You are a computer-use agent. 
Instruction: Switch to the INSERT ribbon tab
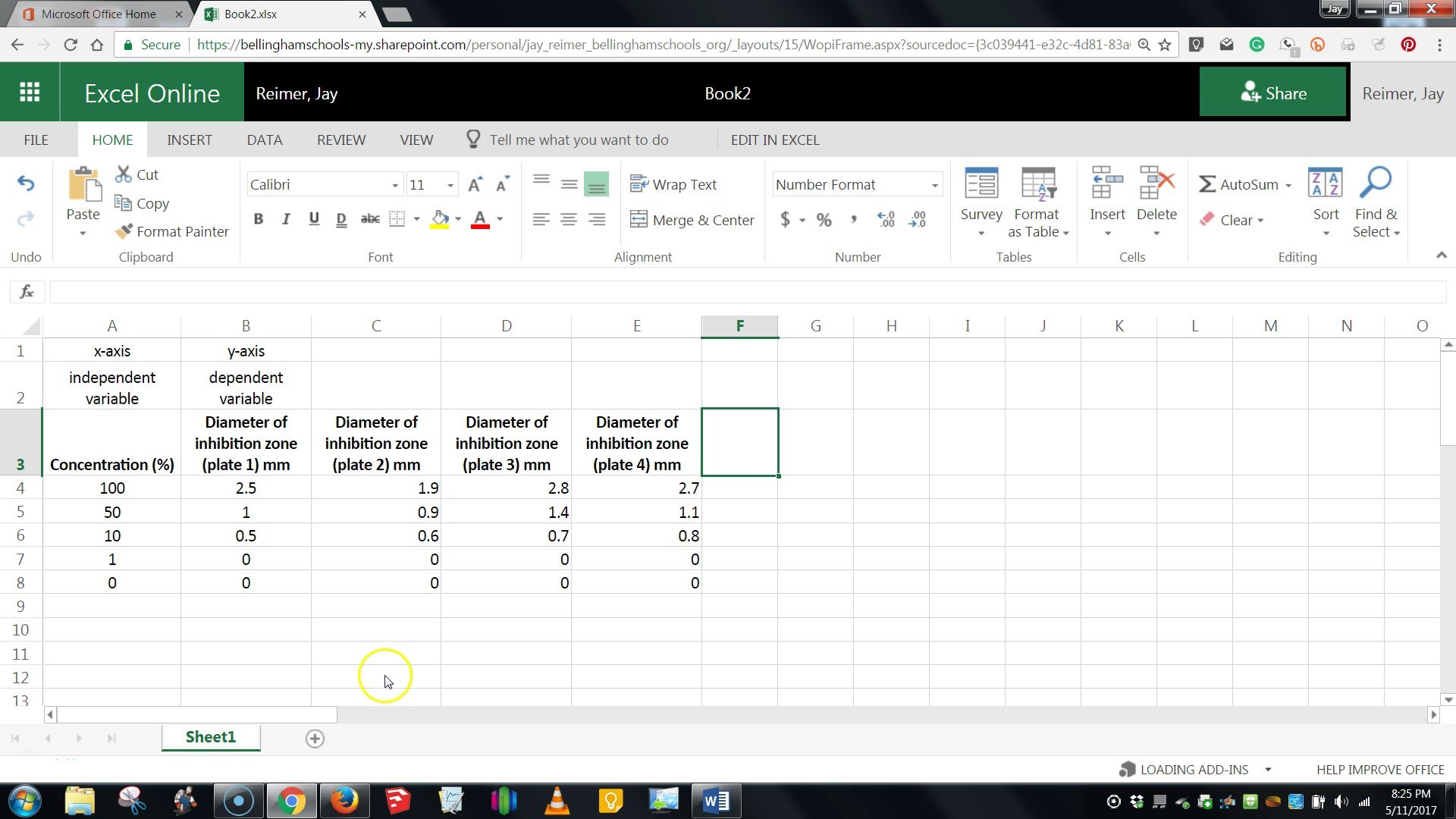190,140
